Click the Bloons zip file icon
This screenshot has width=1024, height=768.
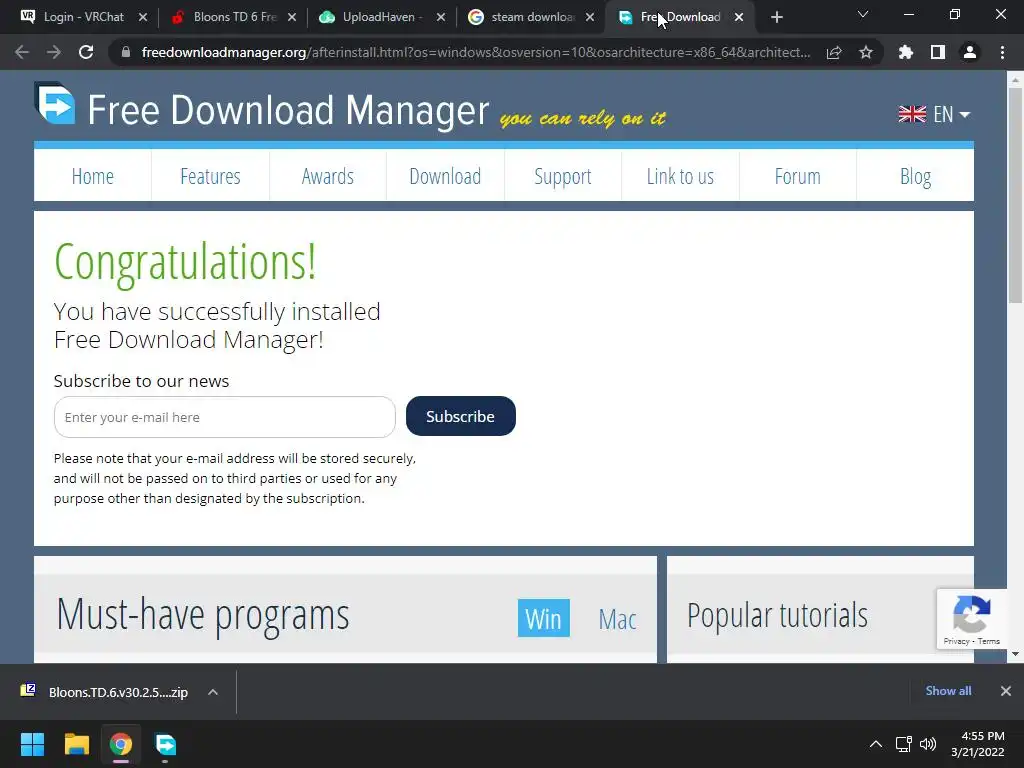[x=28, y=690]
